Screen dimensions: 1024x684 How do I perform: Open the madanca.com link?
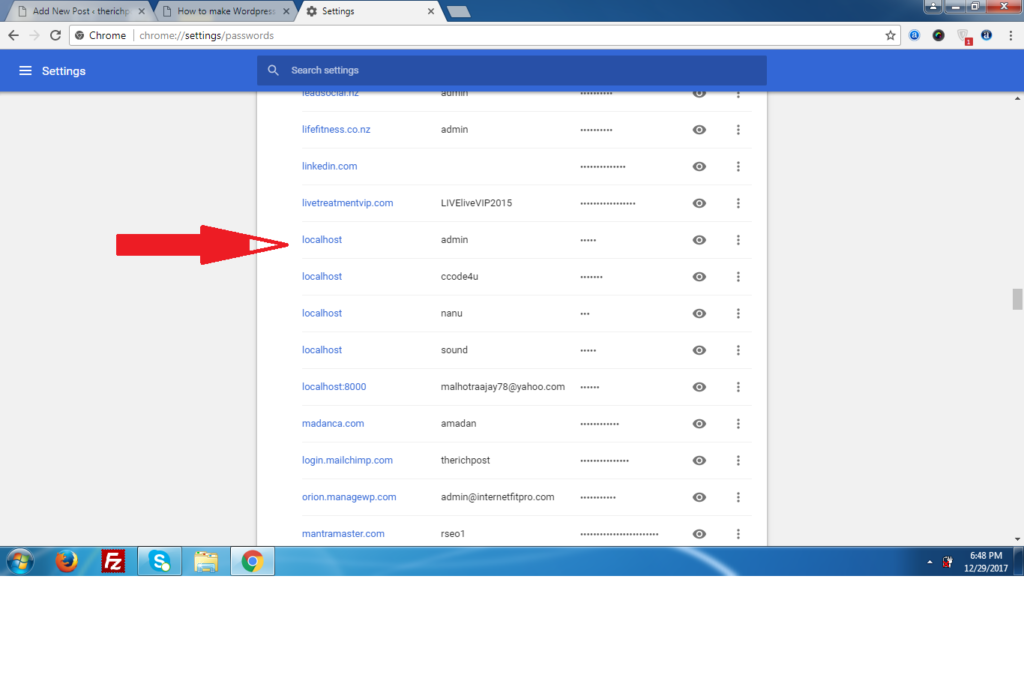click(x=332, y=423)
